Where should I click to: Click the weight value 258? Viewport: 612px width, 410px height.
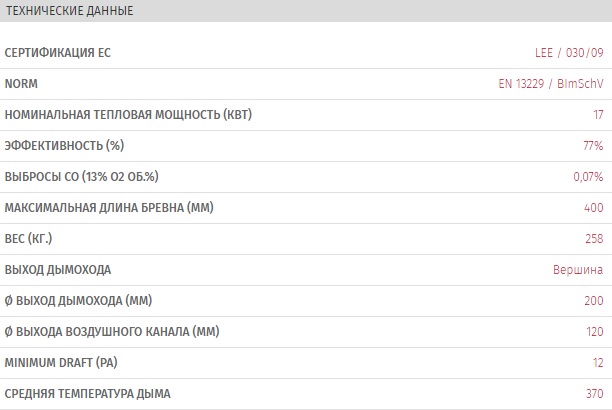click(594, 239)
